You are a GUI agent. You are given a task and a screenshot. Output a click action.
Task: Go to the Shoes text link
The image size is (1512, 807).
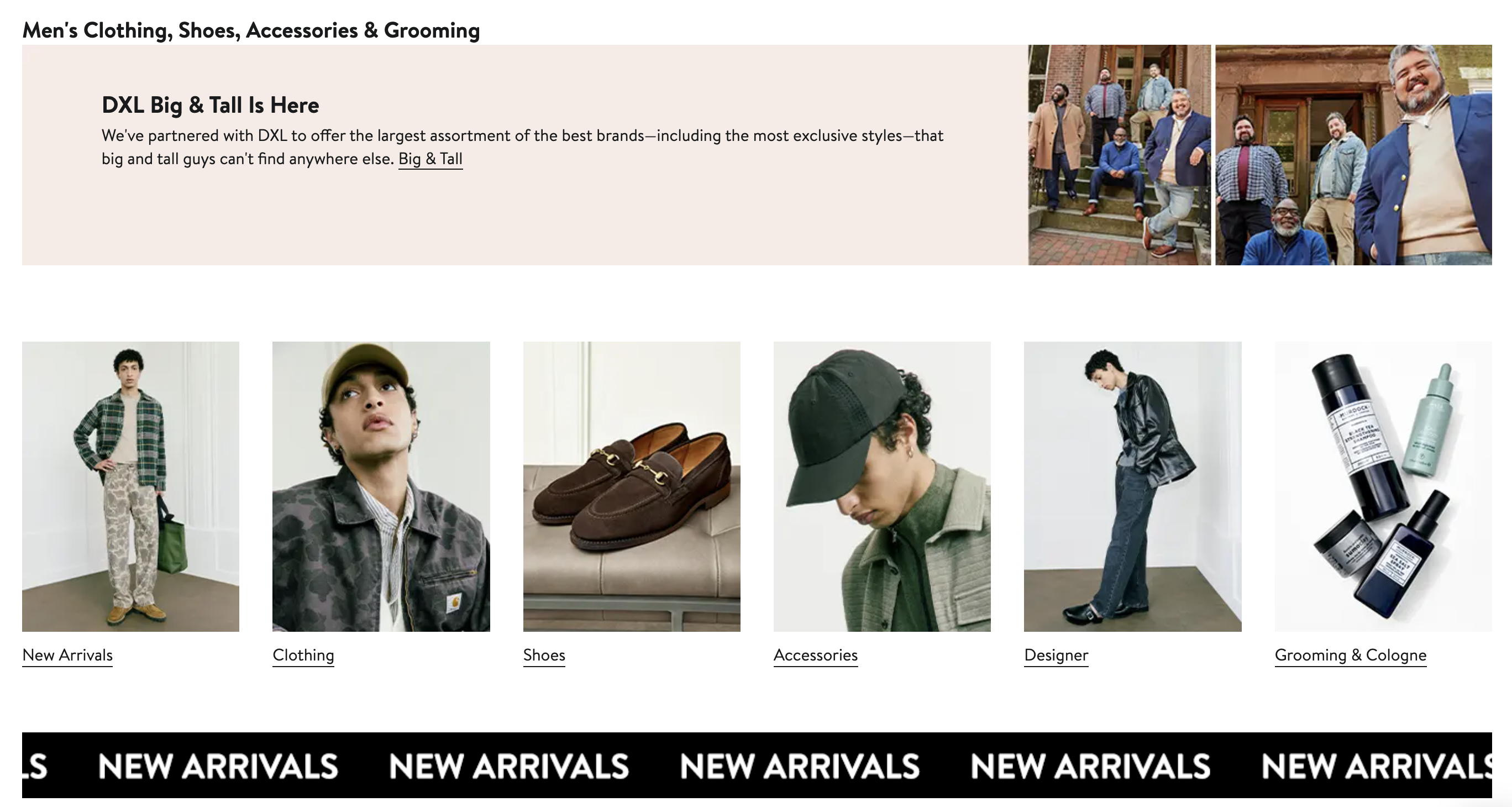tap(544, 655)
